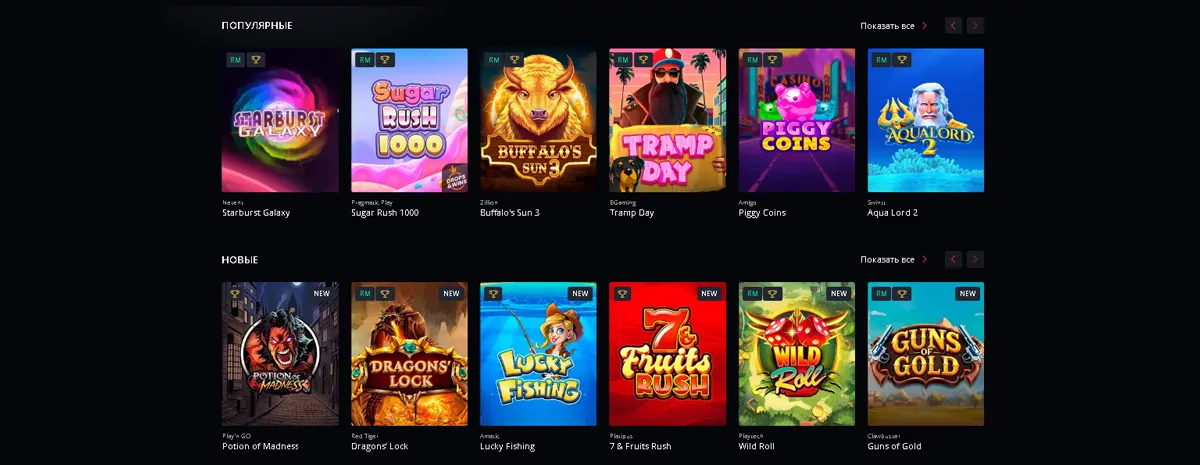The image size is (1200, 465).
Task: Advance the Новые carousel to the right
Action: 975,259
